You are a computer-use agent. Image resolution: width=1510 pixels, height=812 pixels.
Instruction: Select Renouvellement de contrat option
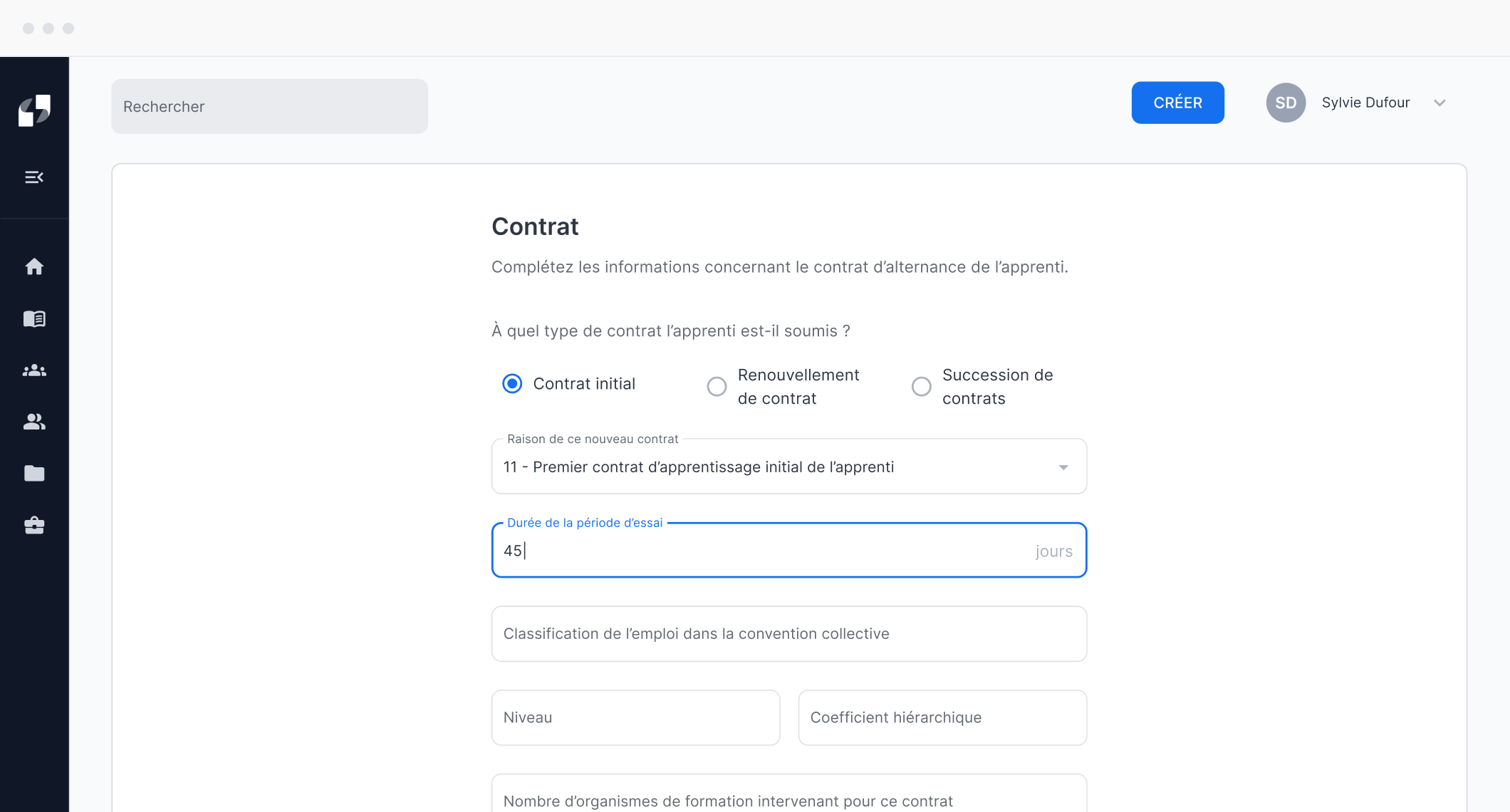tap(717, 387)
